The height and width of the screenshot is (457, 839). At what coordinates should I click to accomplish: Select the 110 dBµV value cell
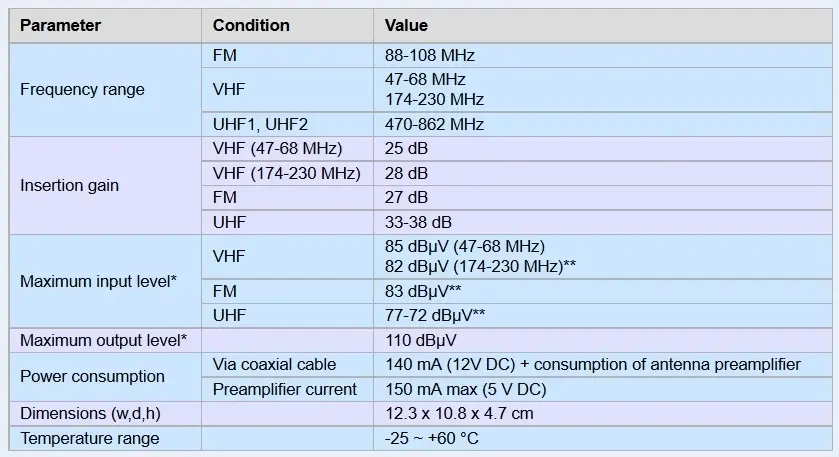pyautogui.click(x=603, y=340)
